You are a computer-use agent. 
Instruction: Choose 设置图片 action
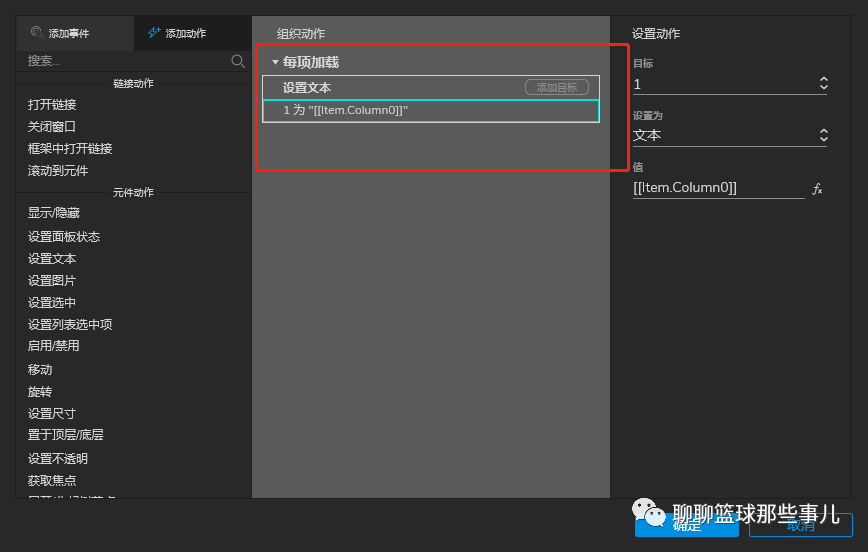(x=51, y=281)
